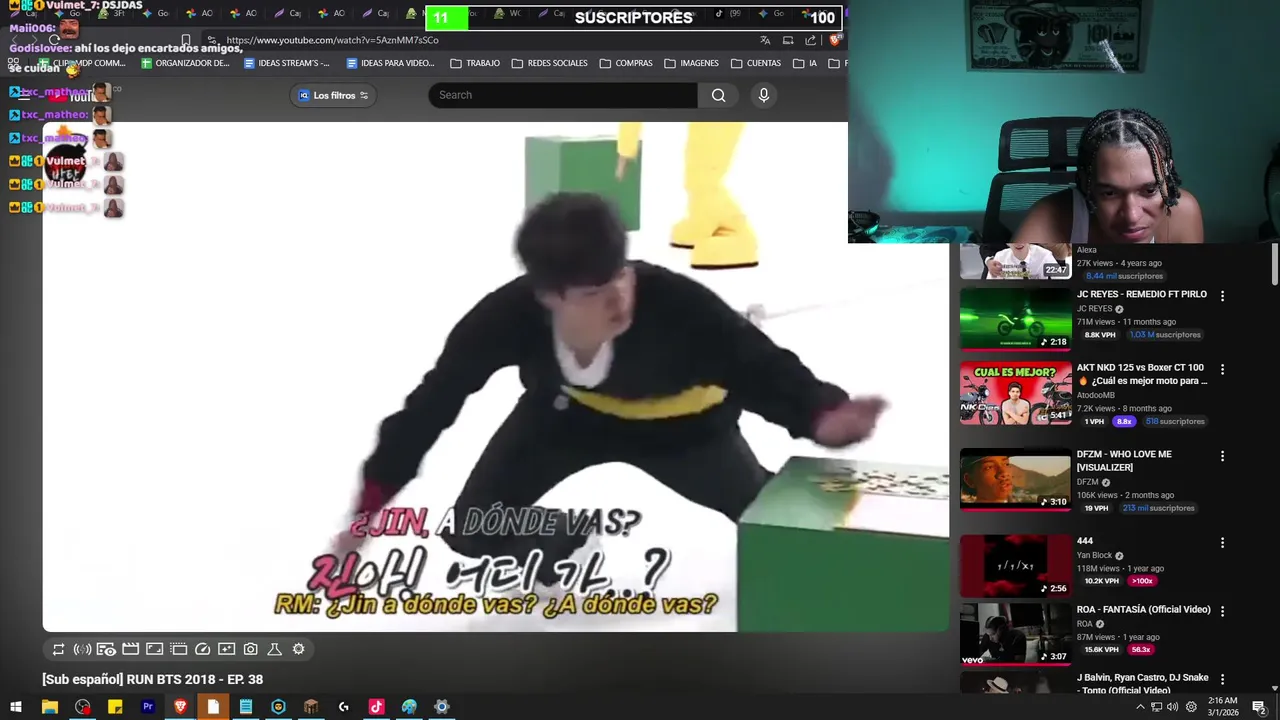This screenshot has width=1280, height=720.
Task: Switch to Brave browser on the taskbar
Action: tap(180, 707)
